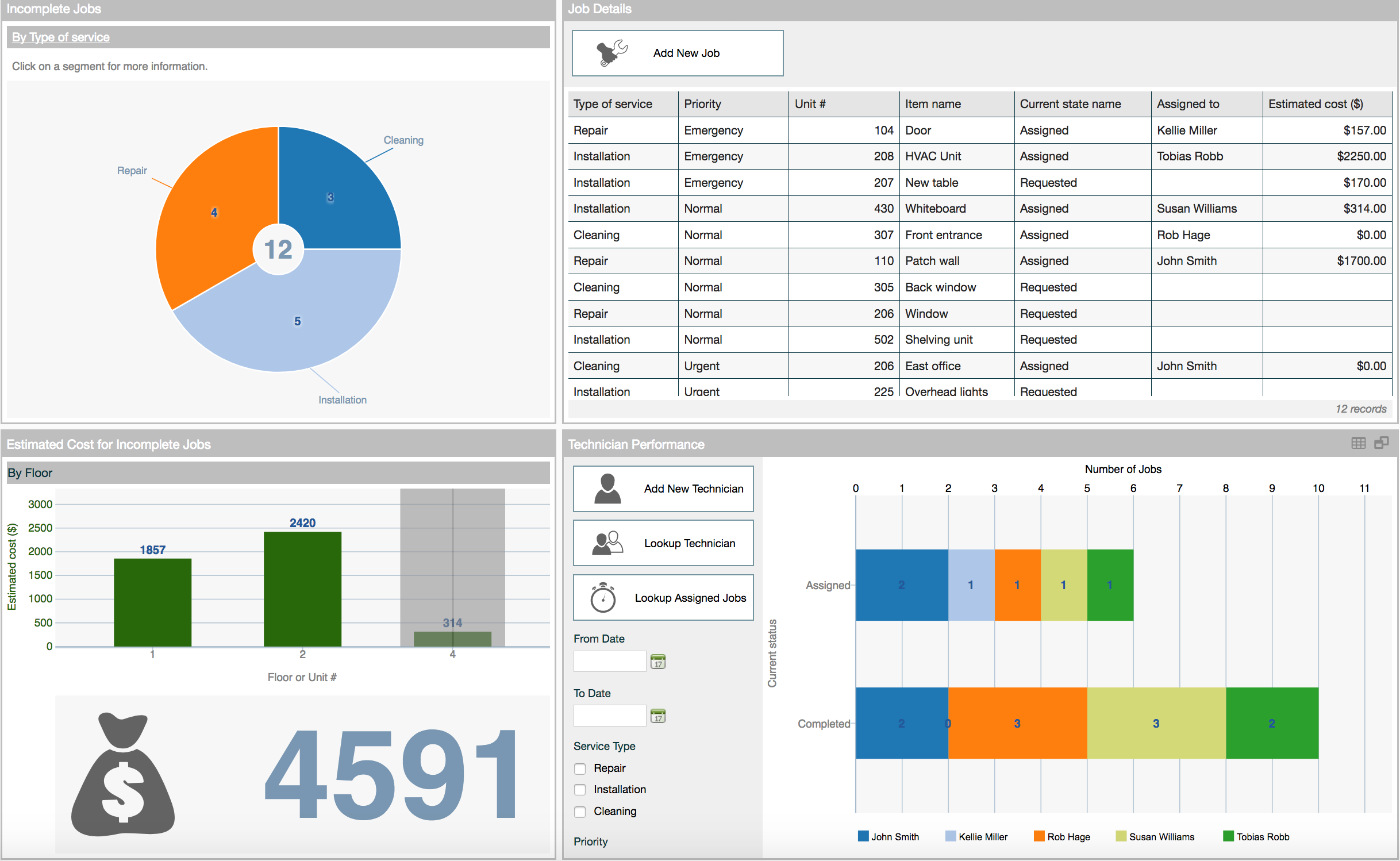This screenshot has height=861, width=1400.
Task: Open the To Date calendar picker
Action: tap(657, 716)
